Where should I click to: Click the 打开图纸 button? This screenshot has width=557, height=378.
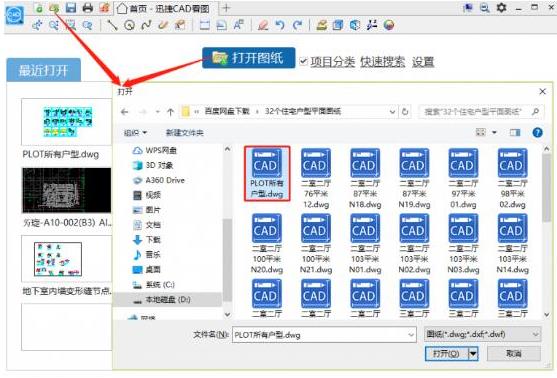(x=249, y=58)
